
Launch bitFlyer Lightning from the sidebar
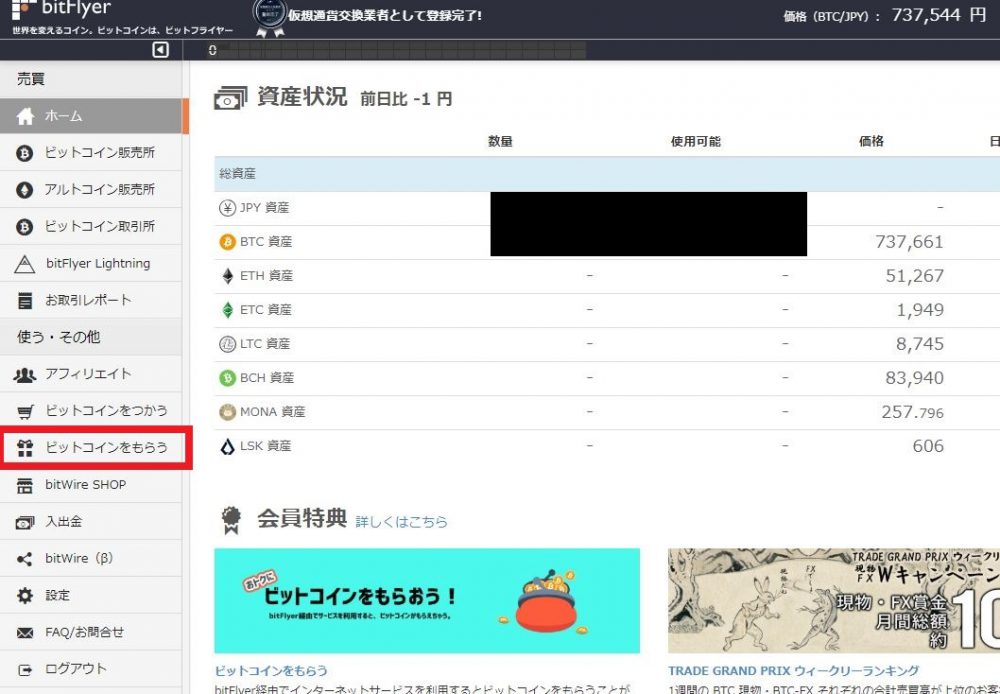(91, 263)
